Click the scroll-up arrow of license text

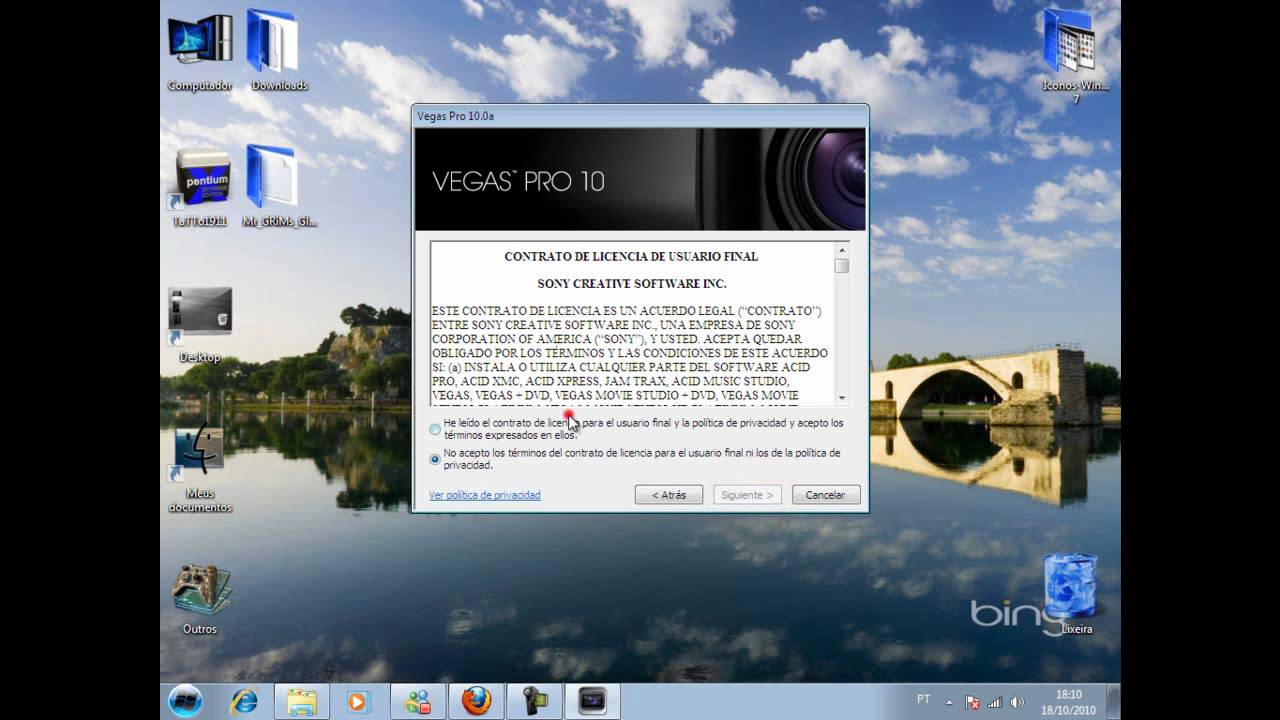(x=842, y=250)
